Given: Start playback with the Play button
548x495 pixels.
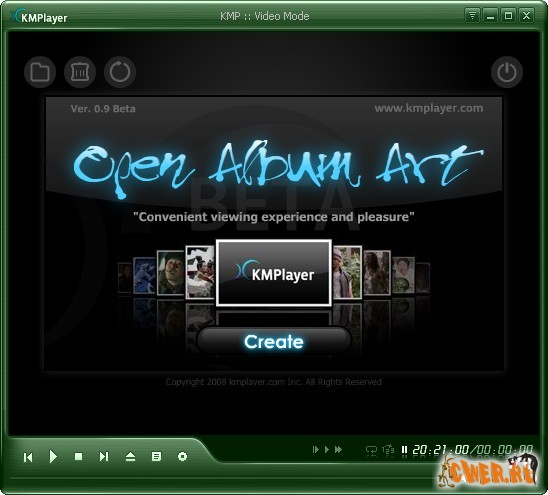Looking at the screenshot, I should pos(53,457).
